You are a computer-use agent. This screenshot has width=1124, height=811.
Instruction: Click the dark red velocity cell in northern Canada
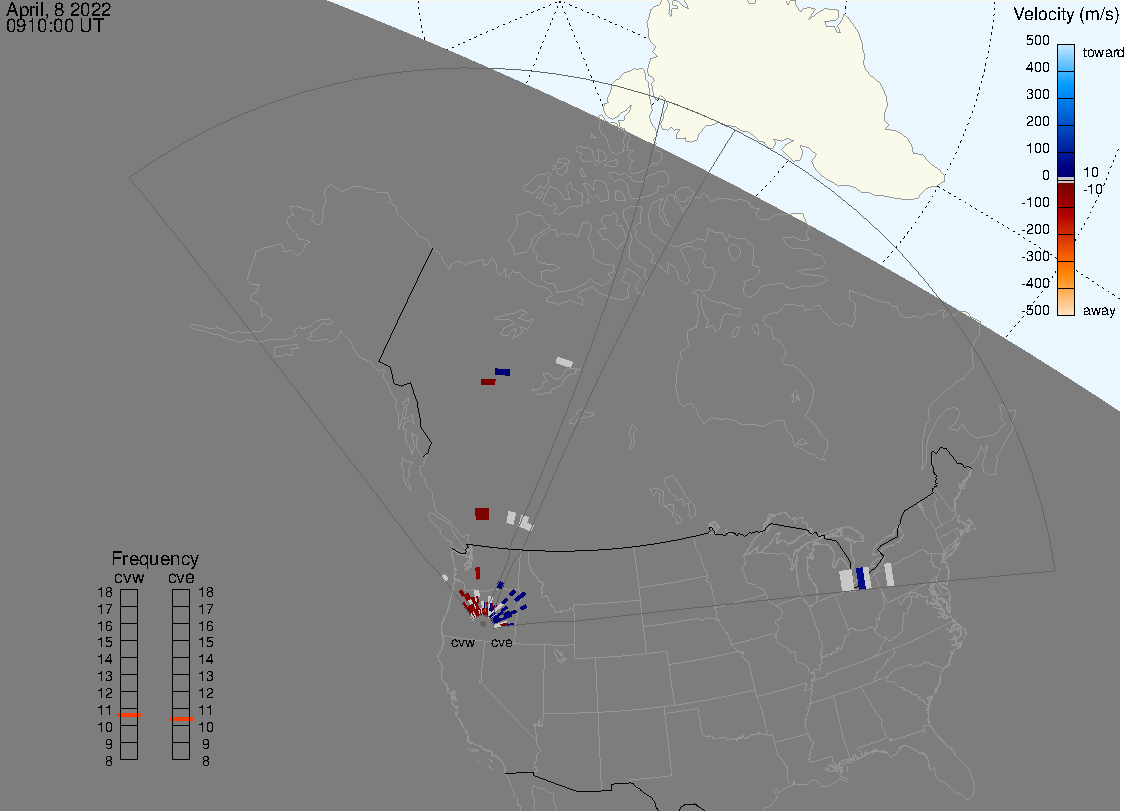click(488, 381)
